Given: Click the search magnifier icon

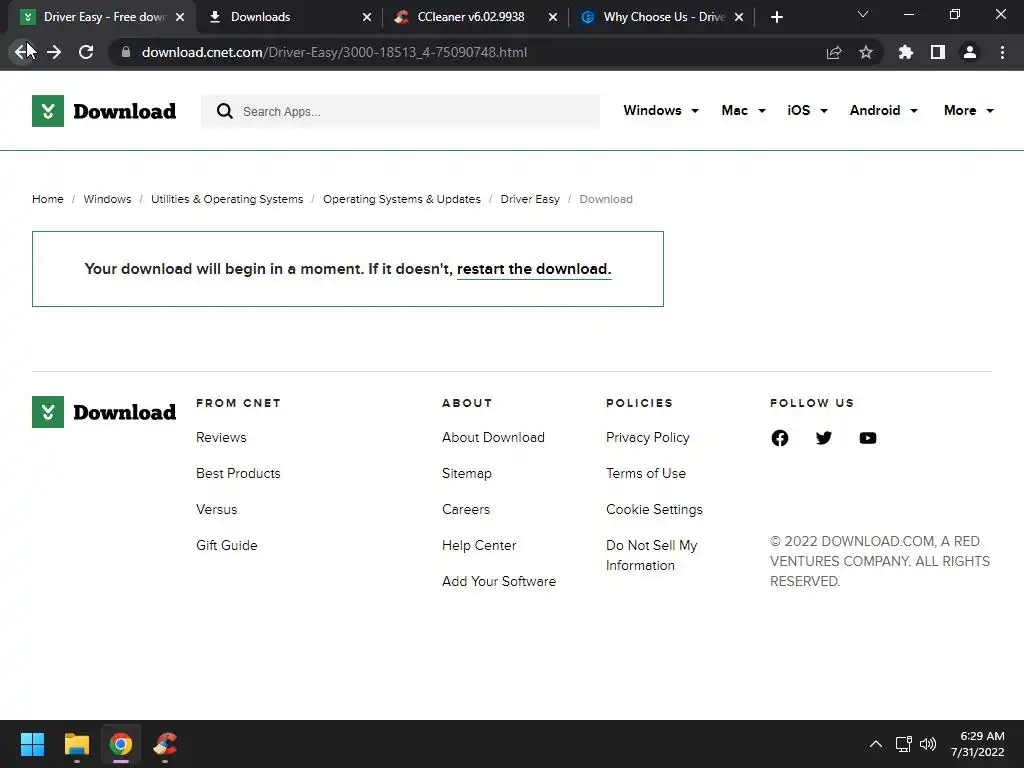Looking at the screenshot, I should tap(225, 111).
